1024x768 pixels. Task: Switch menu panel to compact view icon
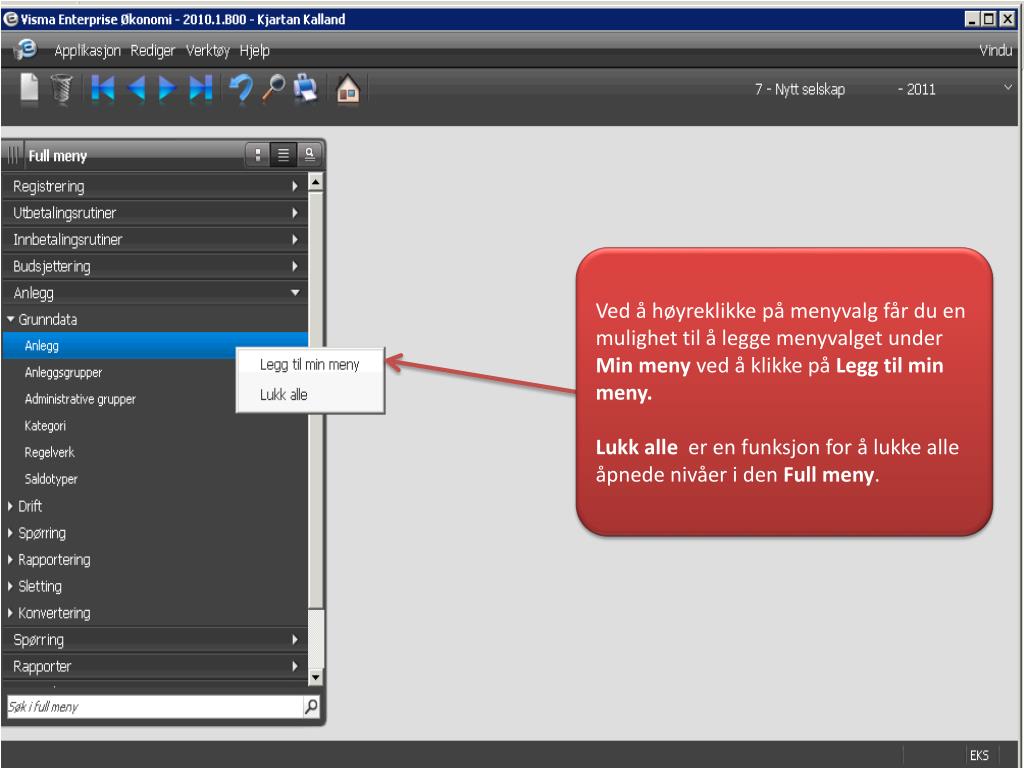click(258, 155)
